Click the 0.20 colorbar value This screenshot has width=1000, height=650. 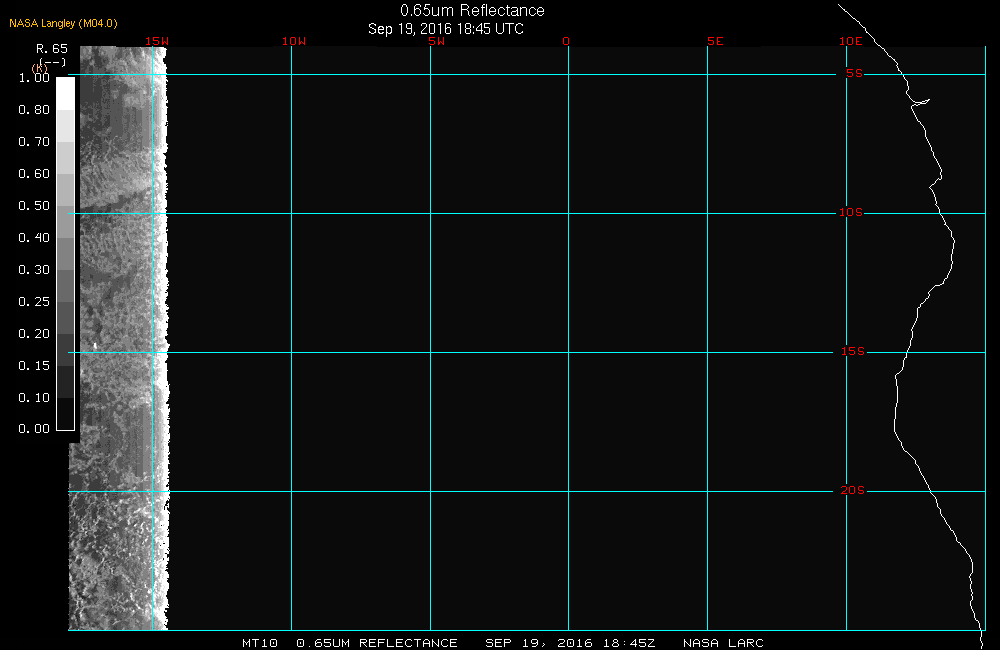click(x=34, y=333)
